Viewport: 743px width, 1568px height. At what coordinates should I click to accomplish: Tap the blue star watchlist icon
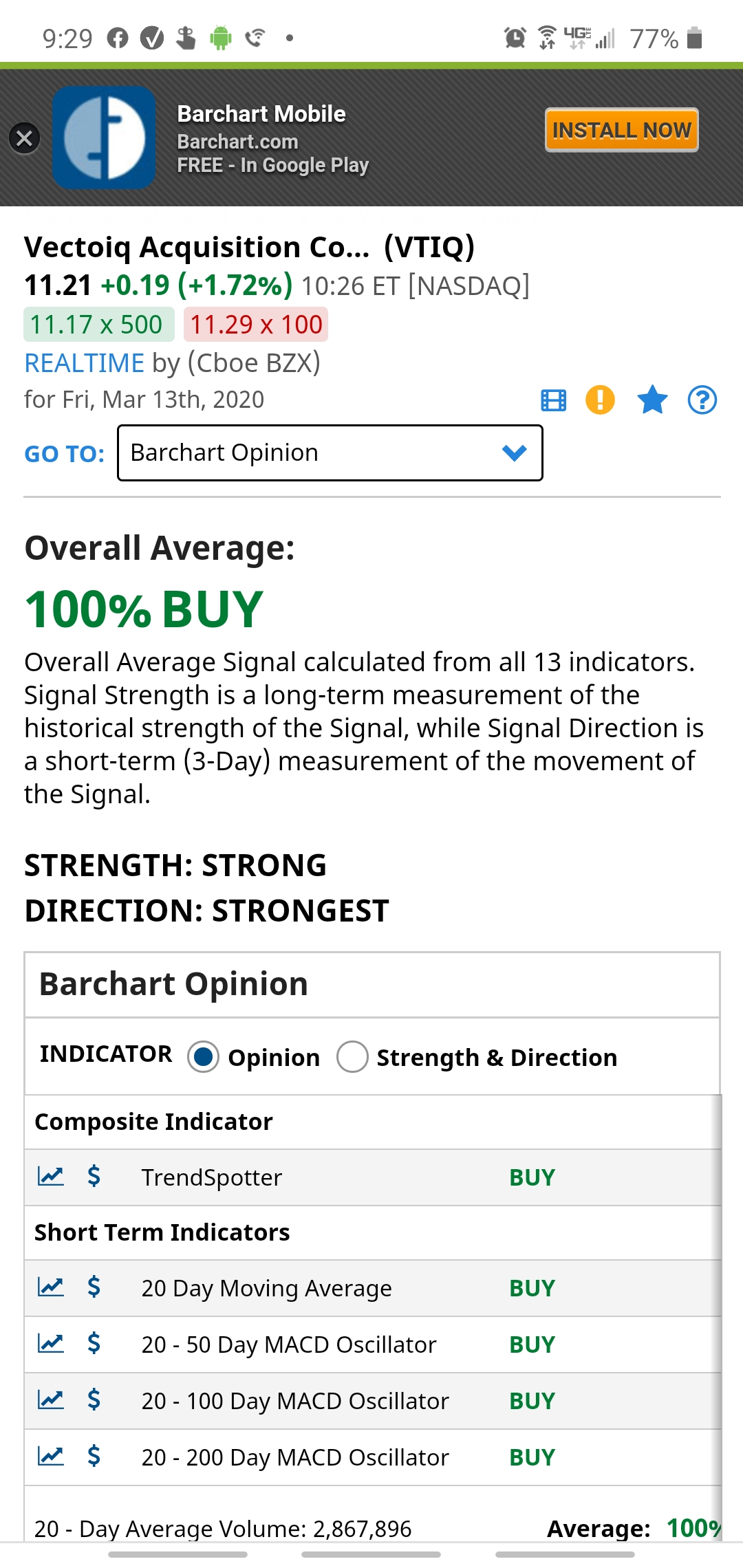[652, 400]
